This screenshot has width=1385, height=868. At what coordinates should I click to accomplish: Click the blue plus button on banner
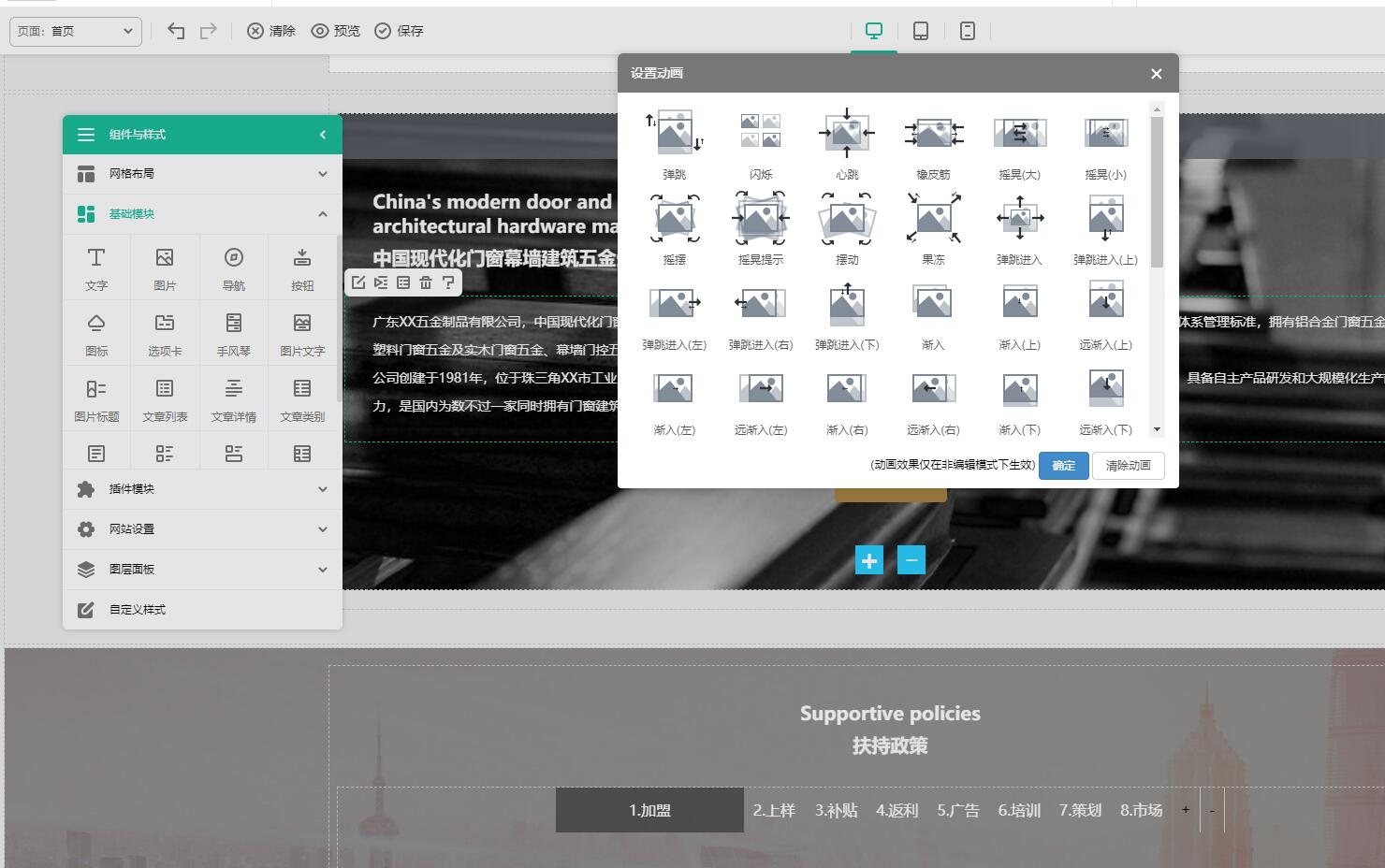[868, 560]
